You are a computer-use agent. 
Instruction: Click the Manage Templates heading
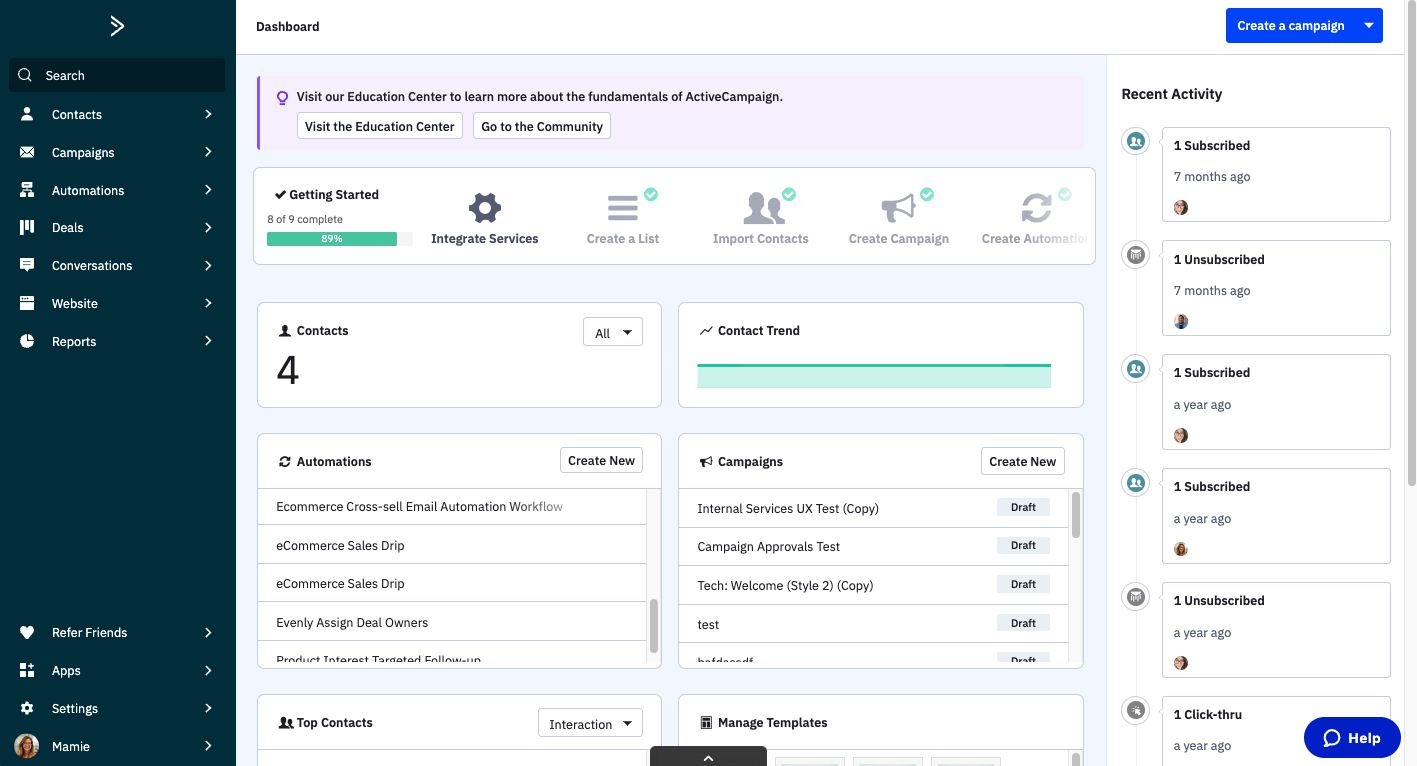point(772,722)
